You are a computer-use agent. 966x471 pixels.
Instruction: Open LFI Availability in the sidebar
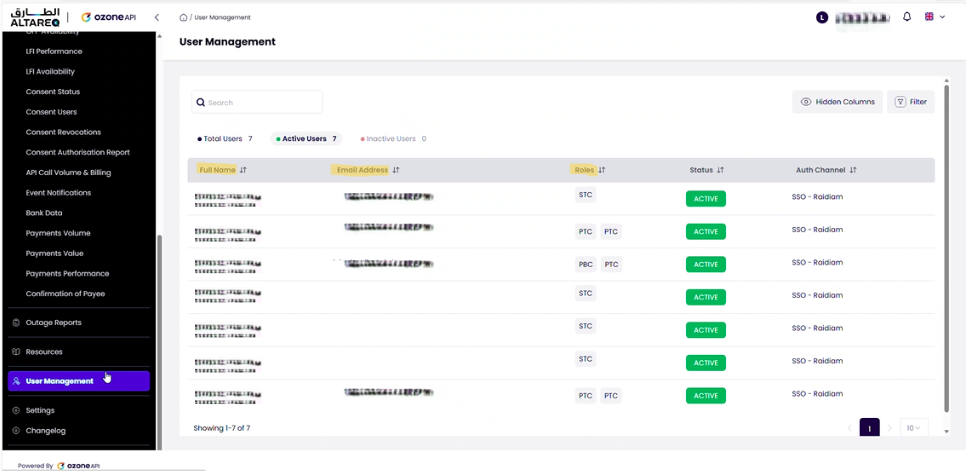point(51,71)
